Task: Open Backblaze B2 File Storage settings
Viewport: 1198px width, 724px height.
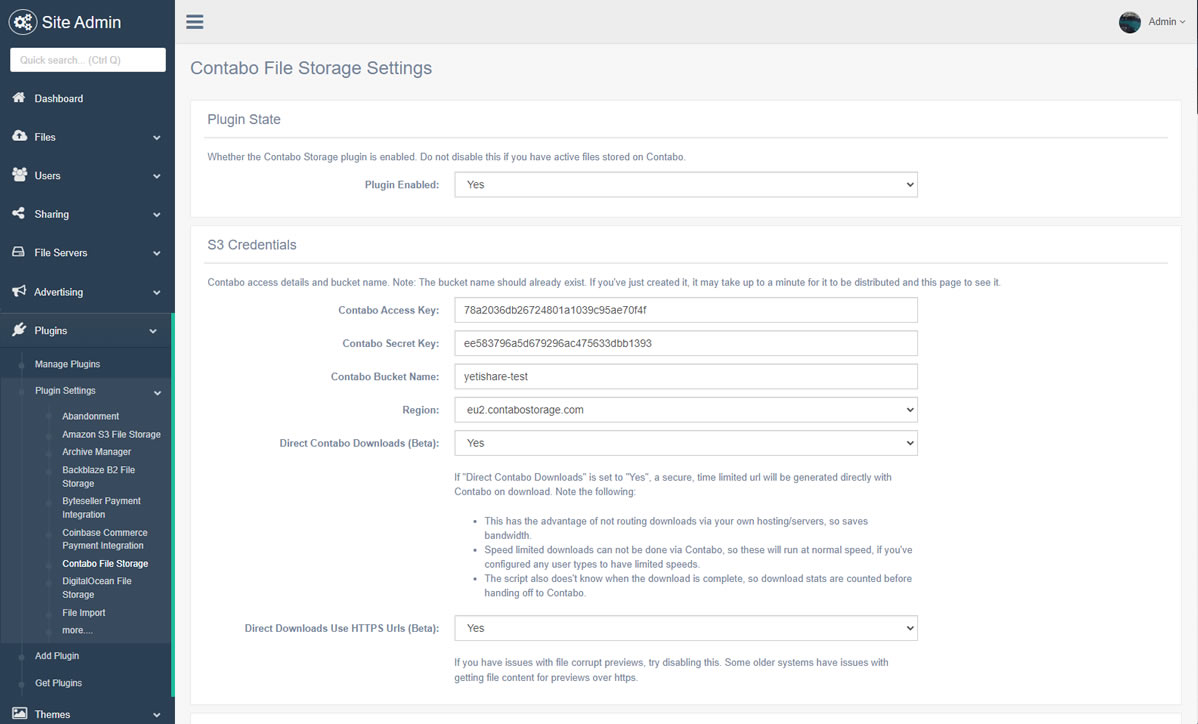Action: point(99,477)
